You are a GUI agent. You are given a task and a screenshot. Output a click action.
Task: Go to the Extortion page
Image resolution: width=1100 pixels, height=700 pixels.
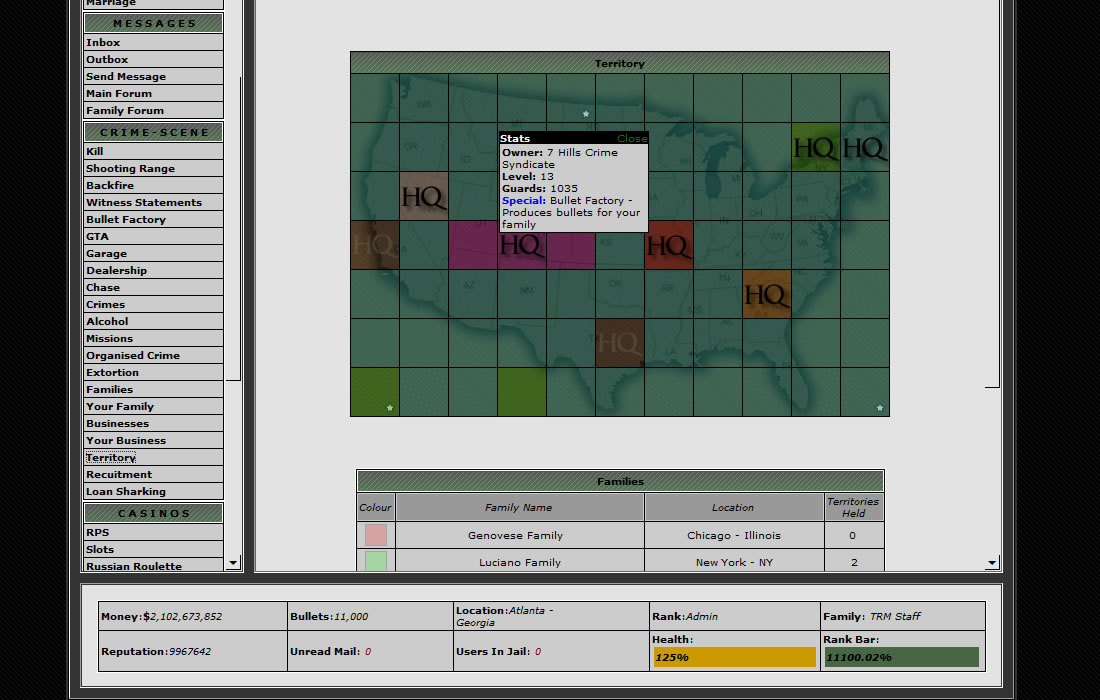pyautogui.click(x=112, y=373)
